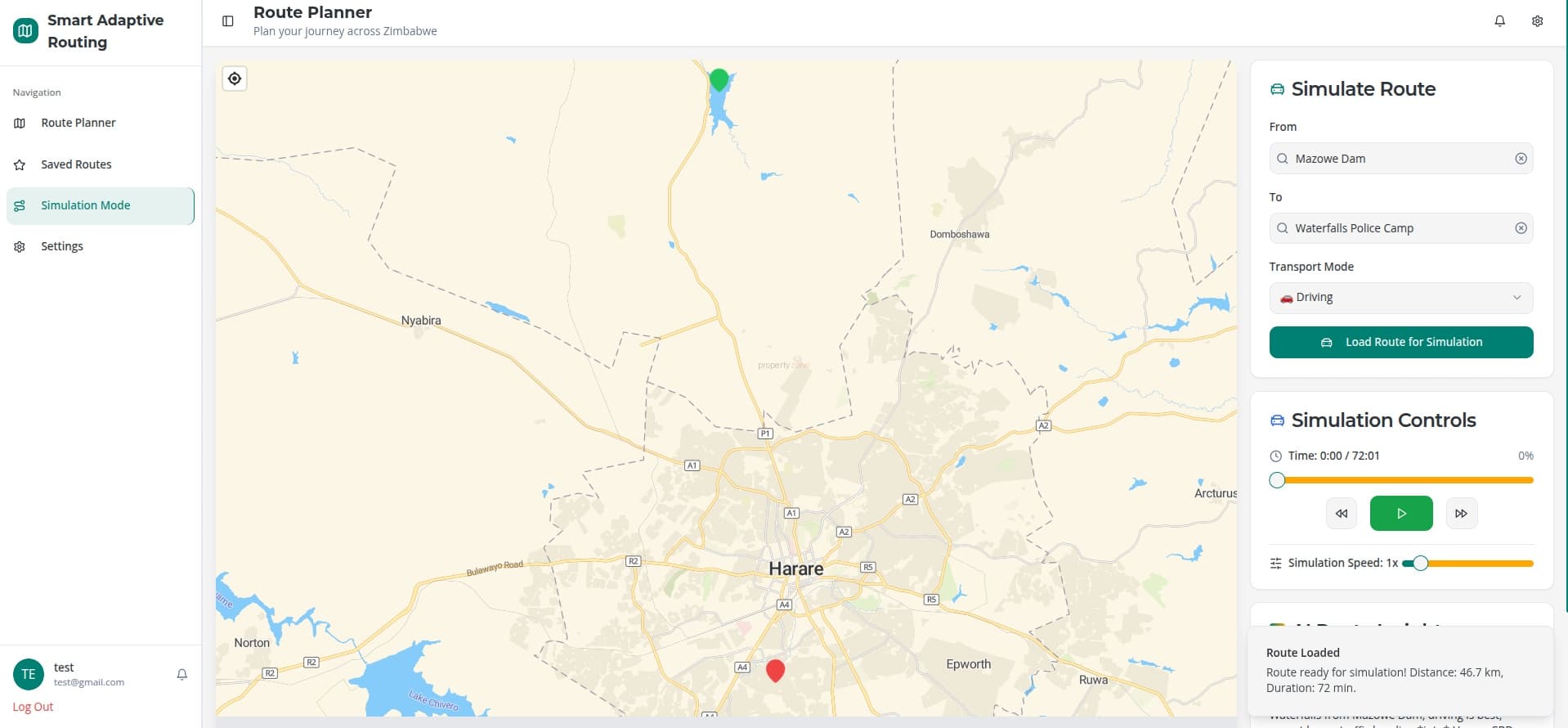
Task: Clear the Mazowe Dam From field
Action: click(x=1521, y=159)
